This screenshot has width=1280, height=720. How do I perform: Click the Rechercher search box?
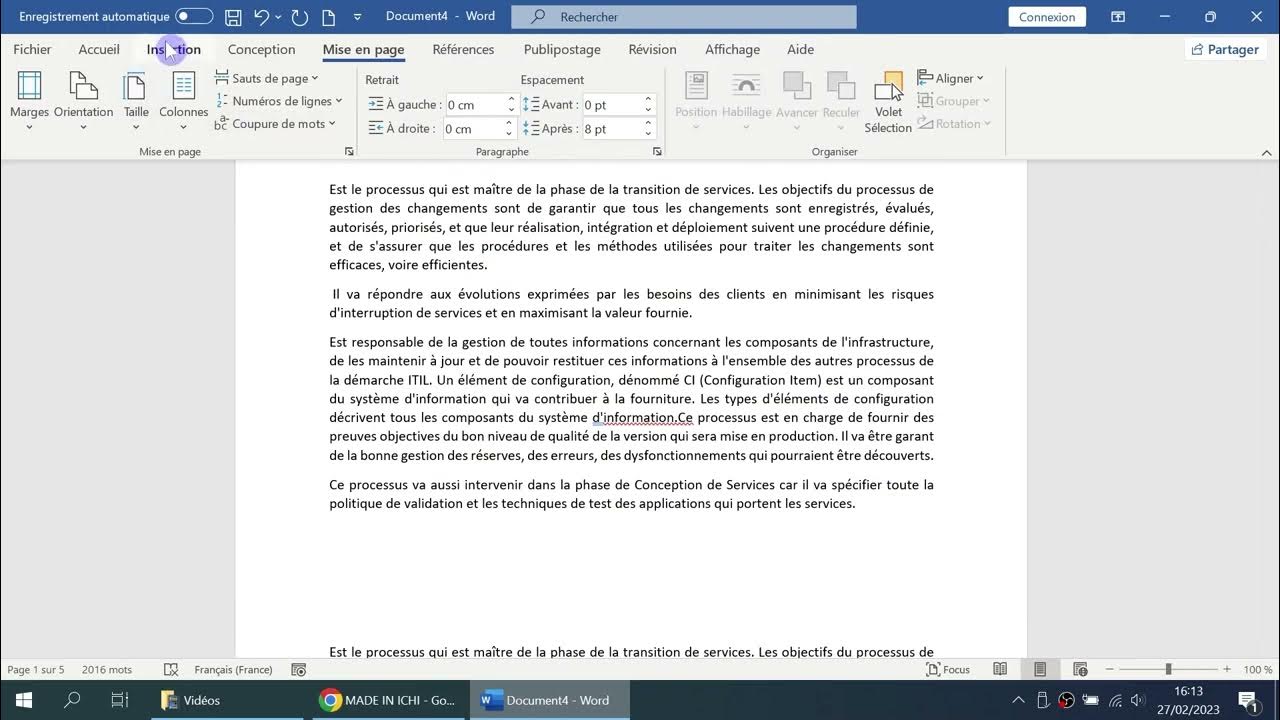point(684,17)
